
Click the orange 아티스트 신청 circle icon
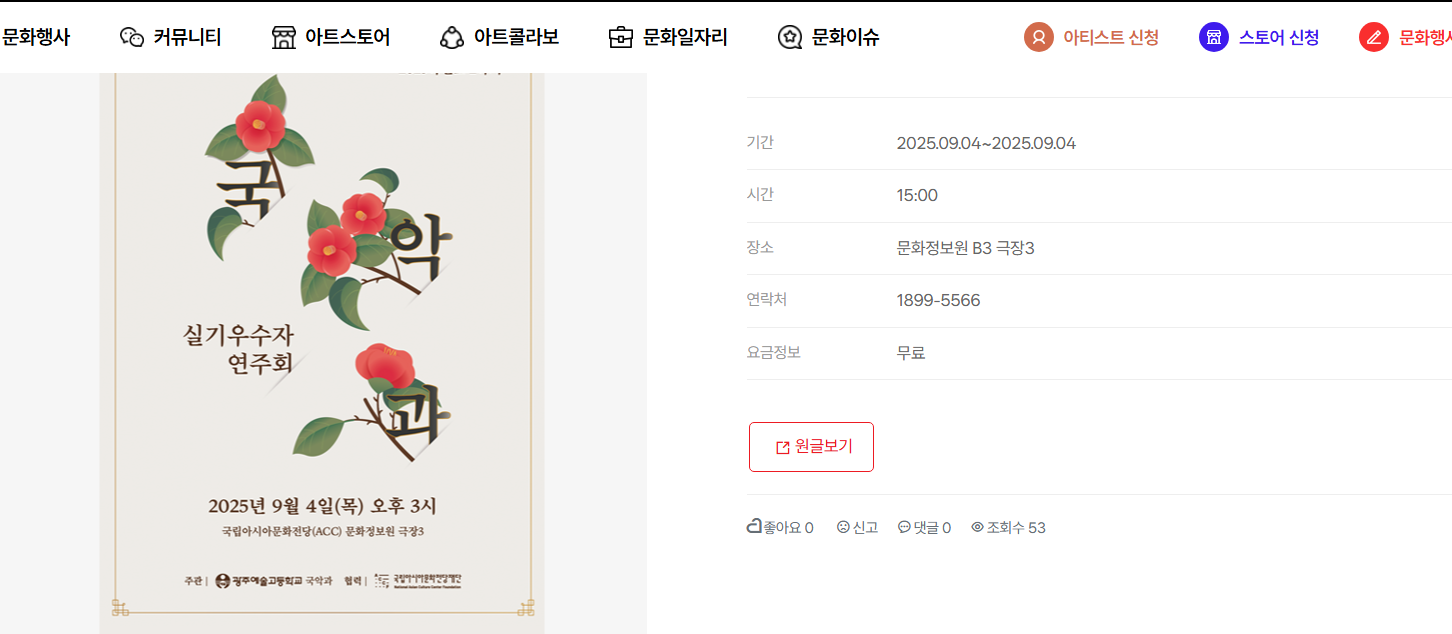1039,38
